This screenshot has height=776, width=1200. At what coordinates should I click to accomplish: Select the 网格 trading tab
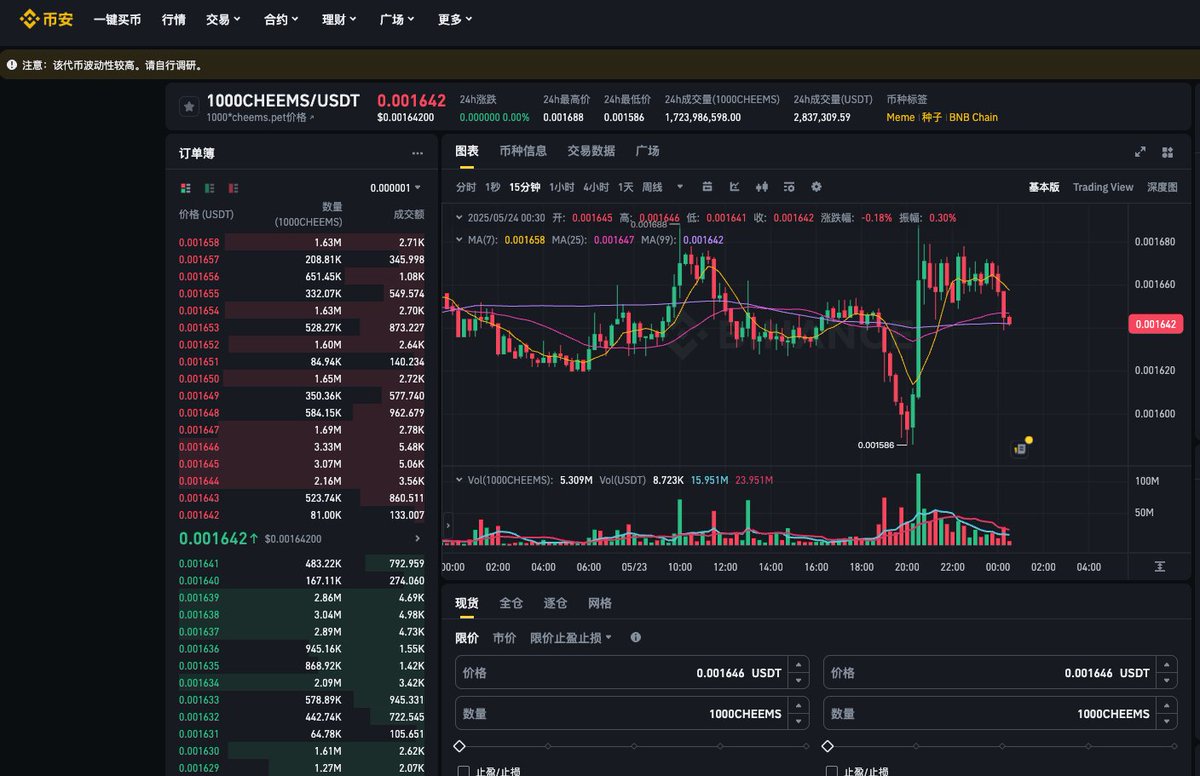(x=600, y=603)
